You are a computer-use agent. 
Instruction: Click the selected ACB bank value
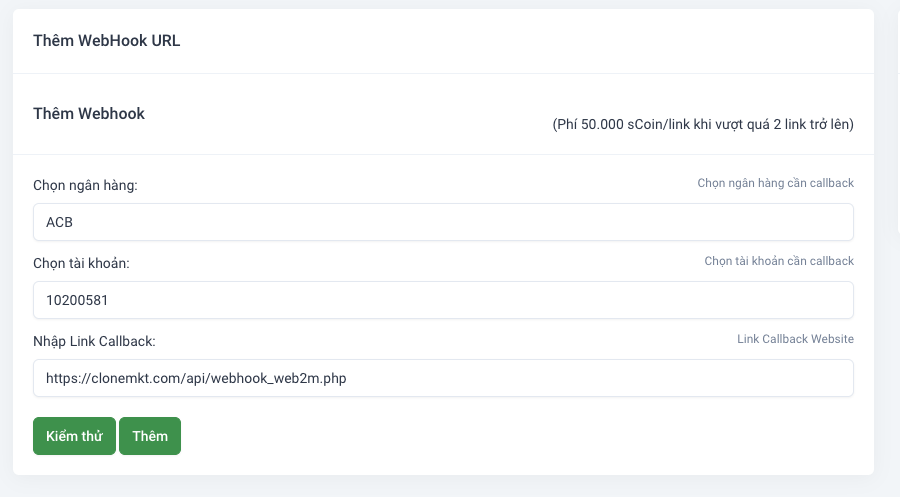pyautogui.click(x=60, y=222)
